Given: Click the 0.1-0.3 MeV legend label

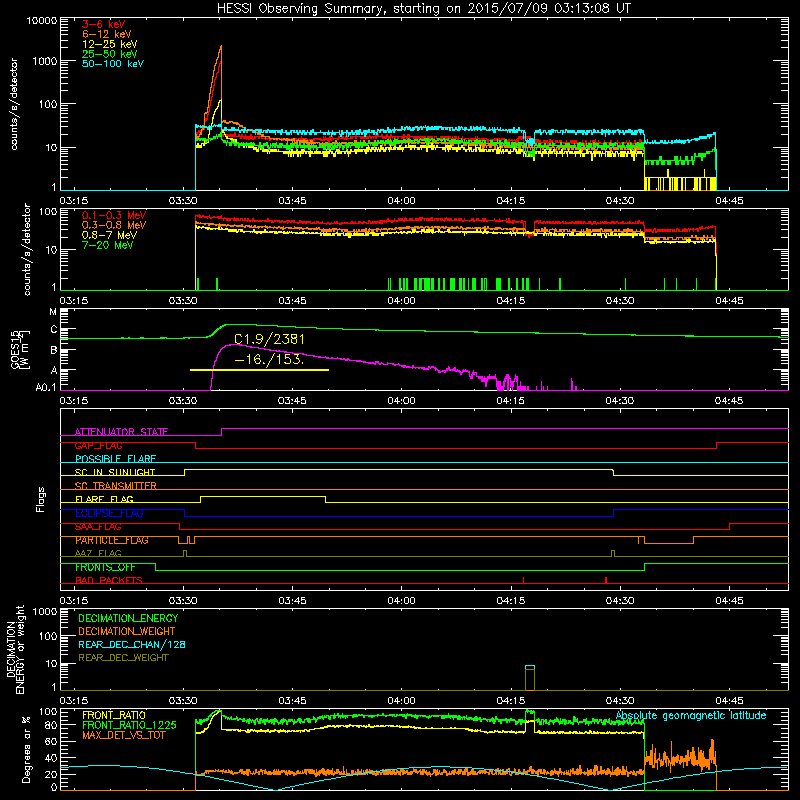Looking at the screenshot, I should (x=114, y=215).
